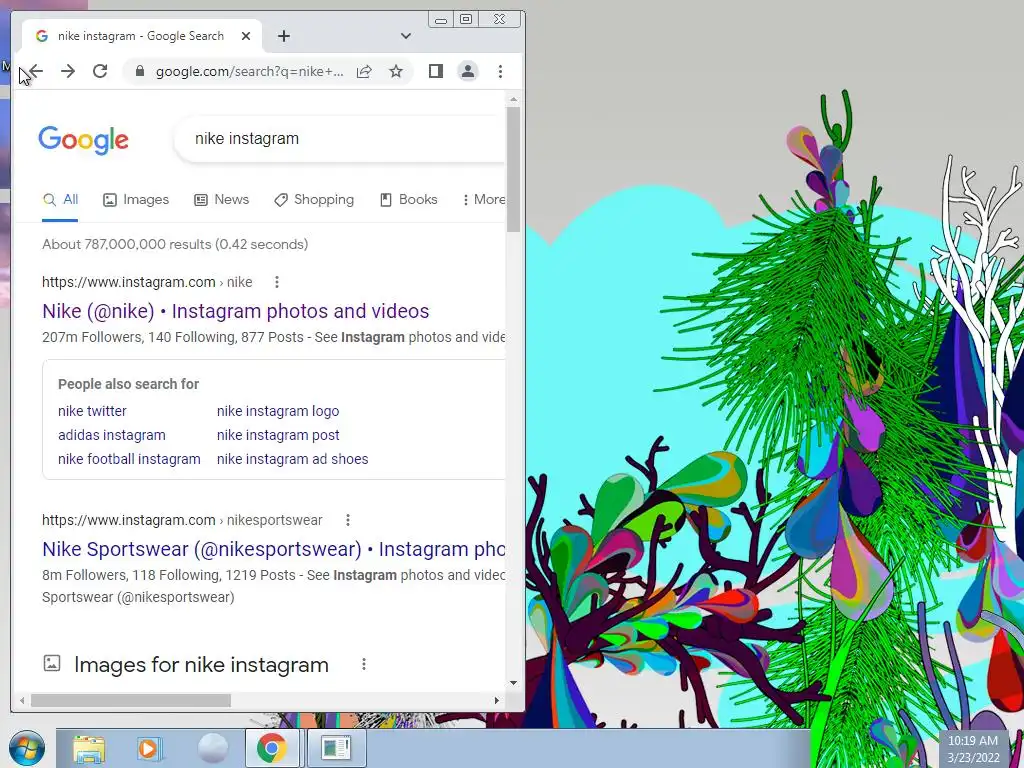Image resolution: width=1024 pixels, height=768 pixels.
Task: Open the Chrome profile avatar menu
Action: point(468,71)
